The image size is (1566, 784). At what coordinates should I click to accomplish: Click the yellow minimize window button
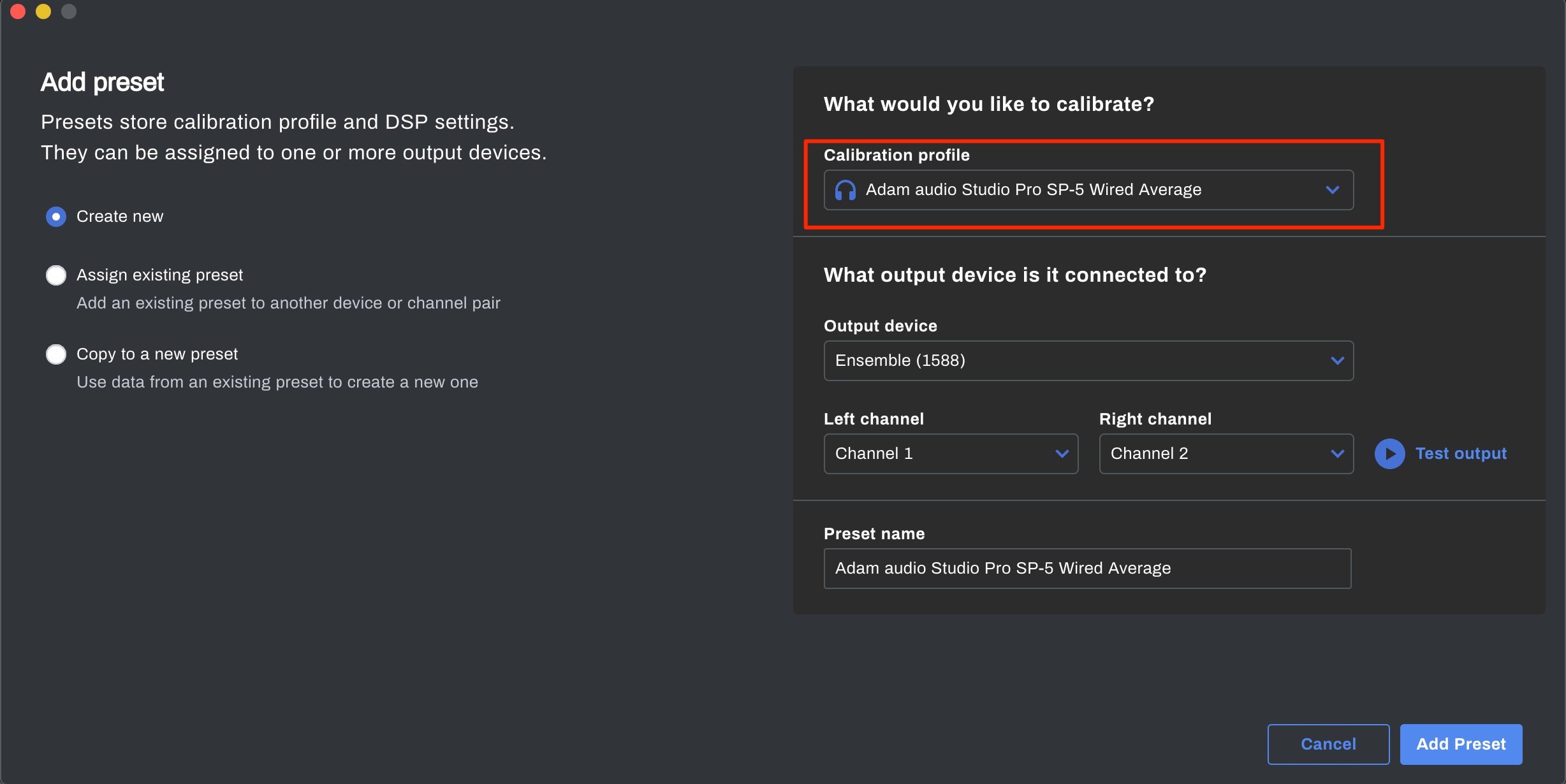point(43,11)
